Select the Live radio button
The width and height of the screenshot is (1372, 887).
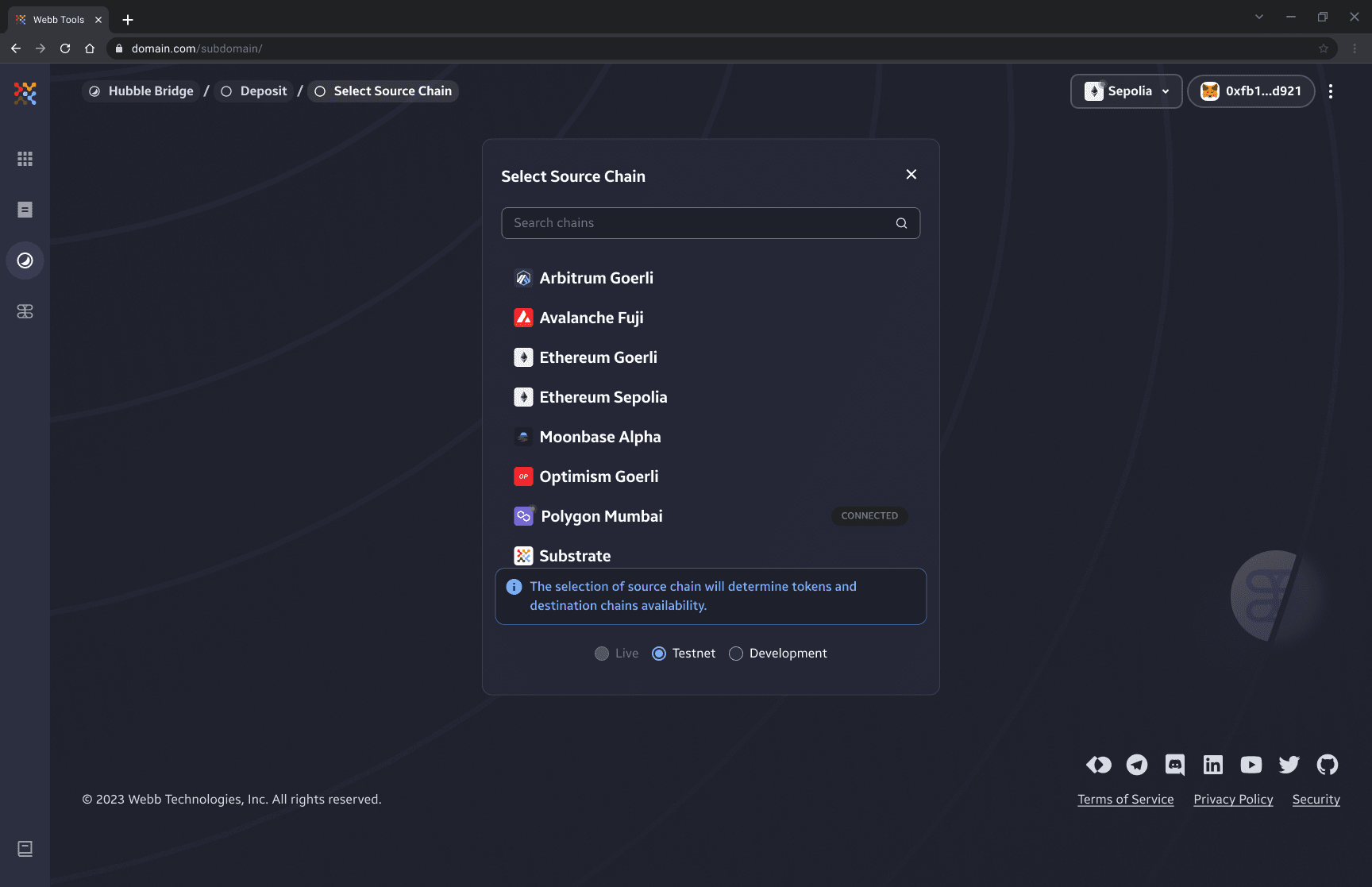pos(602,654)
